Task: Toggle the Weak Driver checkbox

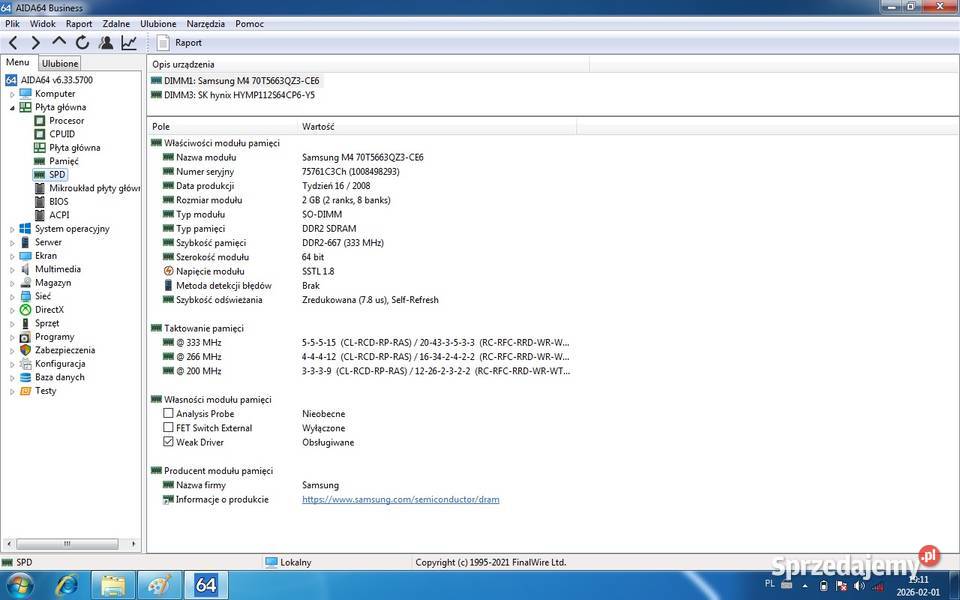Action: click(x=168, y=442)
